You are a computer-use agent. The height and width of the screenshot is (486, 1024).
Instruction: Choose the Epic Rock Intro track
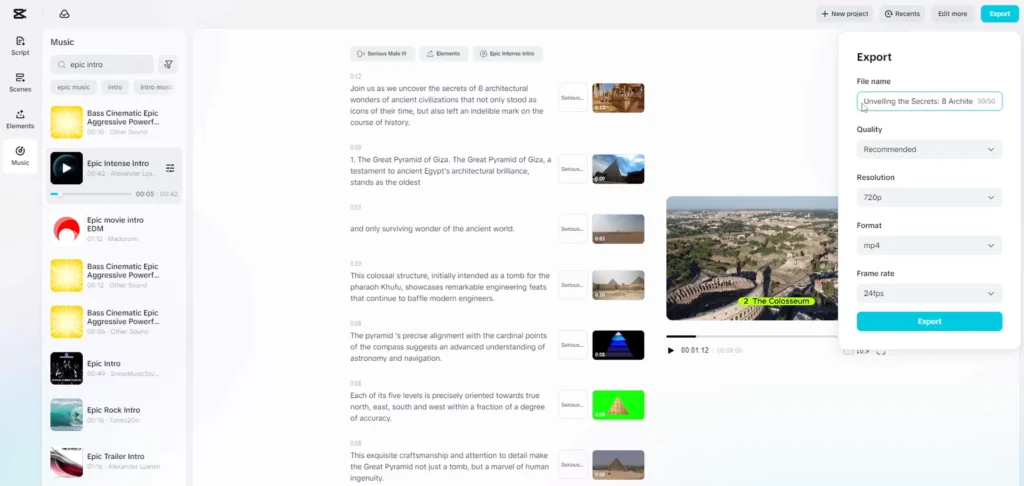[114, 415]
